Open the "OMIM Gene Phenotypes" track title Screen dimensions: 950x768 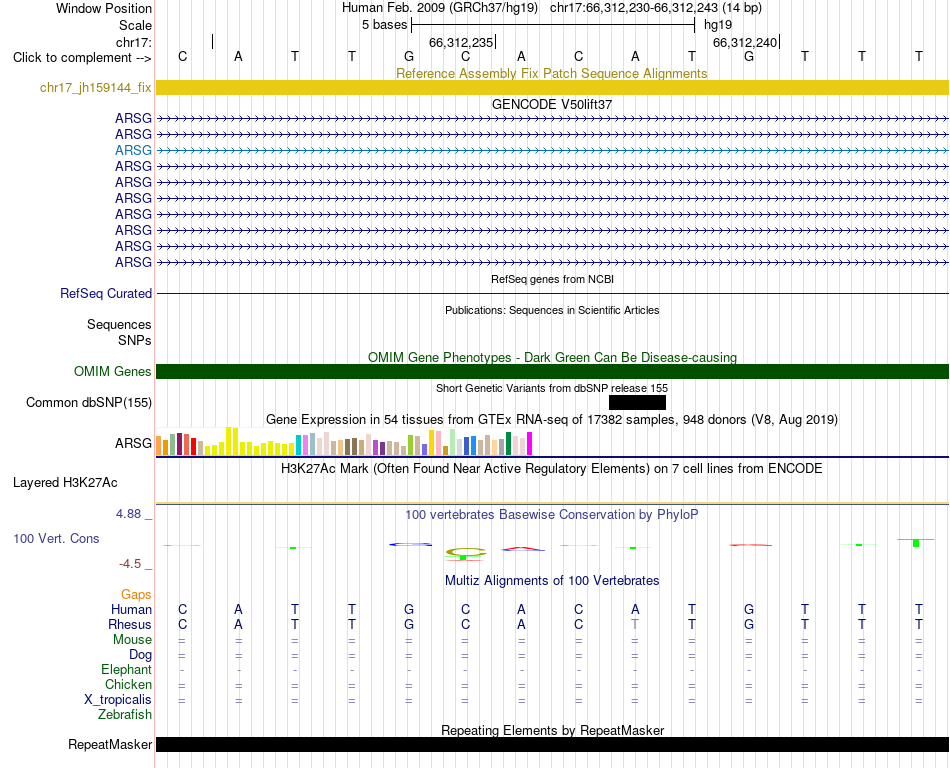552,357
